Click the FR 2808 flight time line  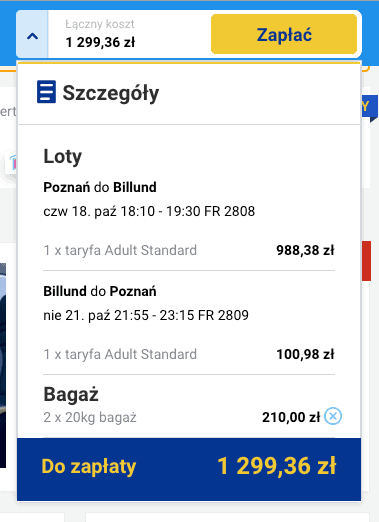pyautogui.click(x=149, y=211)
